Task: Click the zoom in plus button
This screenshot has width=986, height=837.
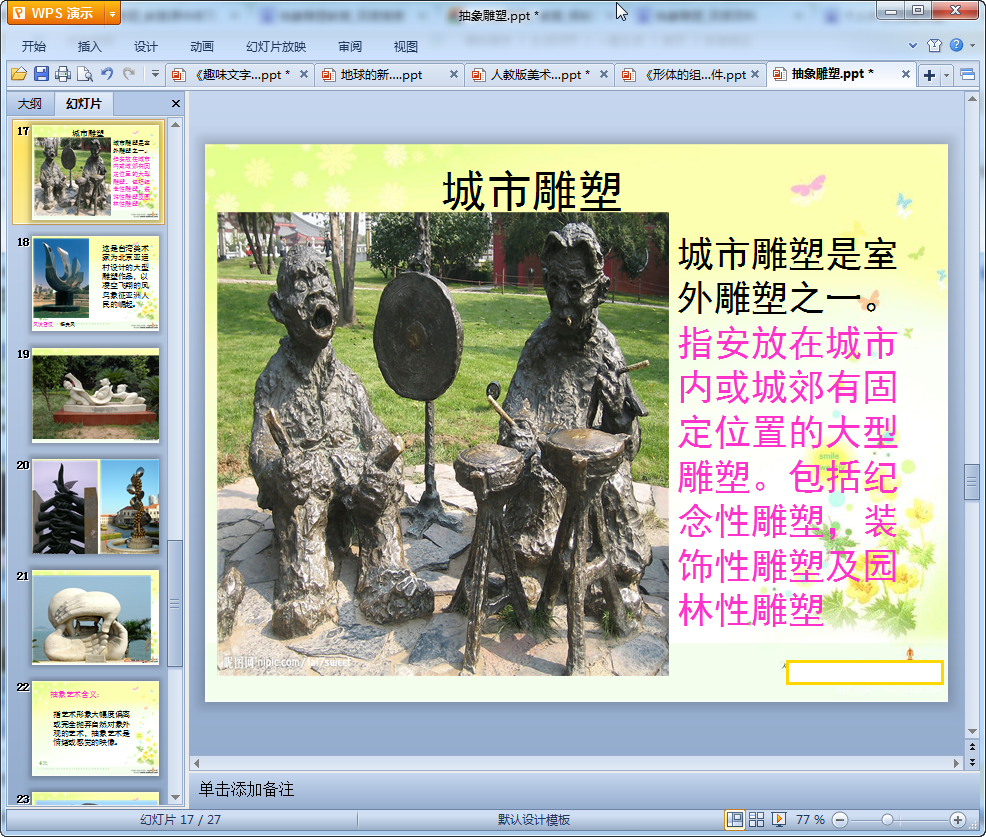Action: coord(958,819)
